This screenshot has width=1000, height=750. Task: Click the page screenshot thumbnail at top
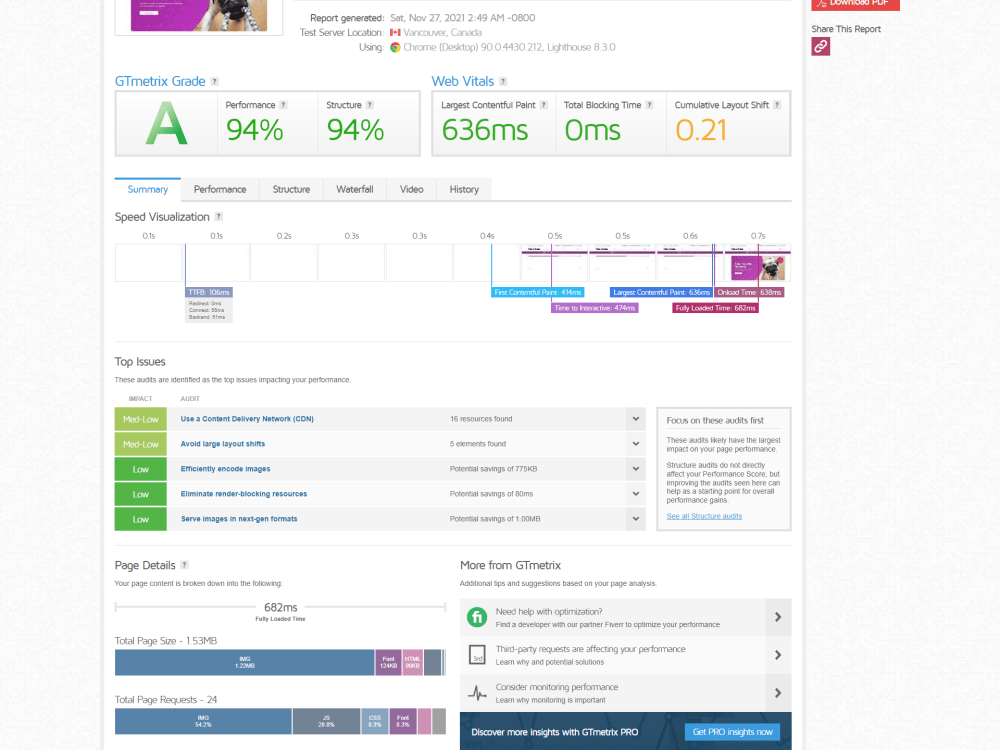click(x=199, y=15)
